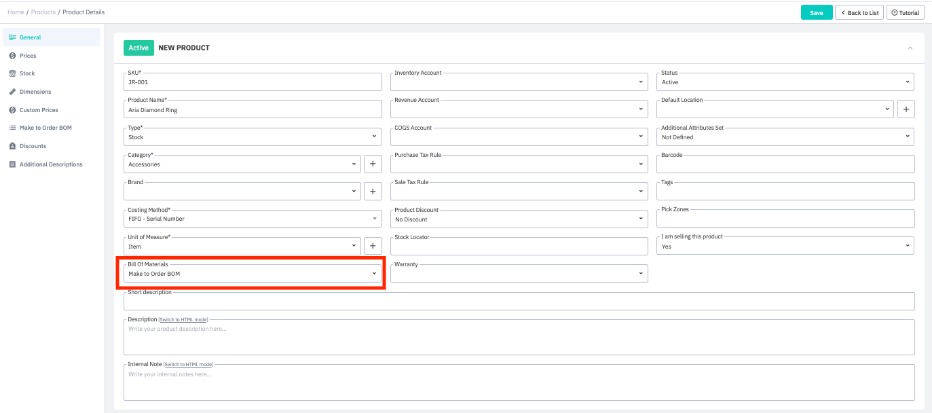Open the Bill Of Materials dropdown
Viewport: 932px width, 413px height.
coord(253,273)
